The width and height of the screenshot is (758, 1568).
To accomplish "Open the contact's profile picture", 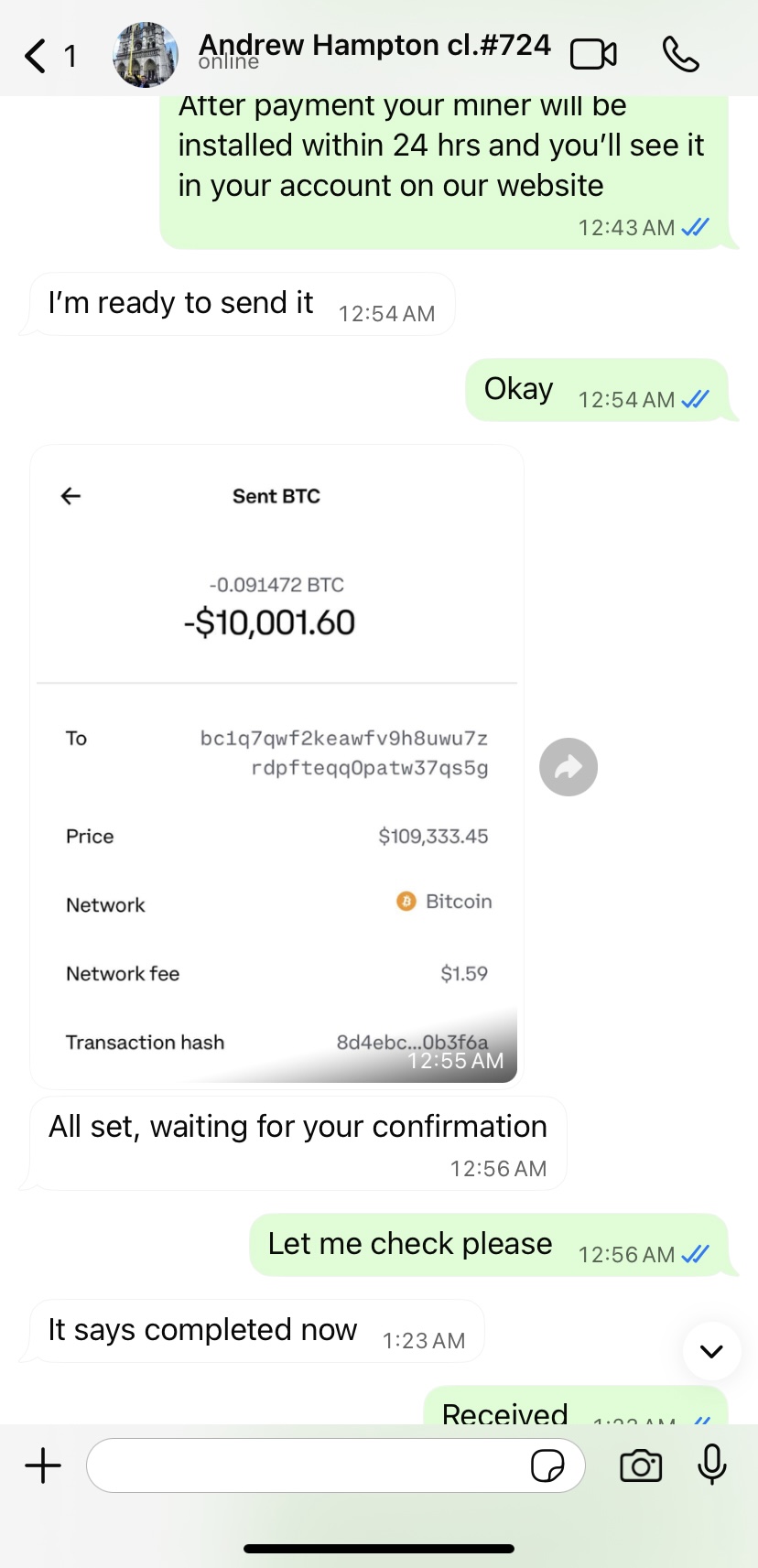I will (146, 55).
